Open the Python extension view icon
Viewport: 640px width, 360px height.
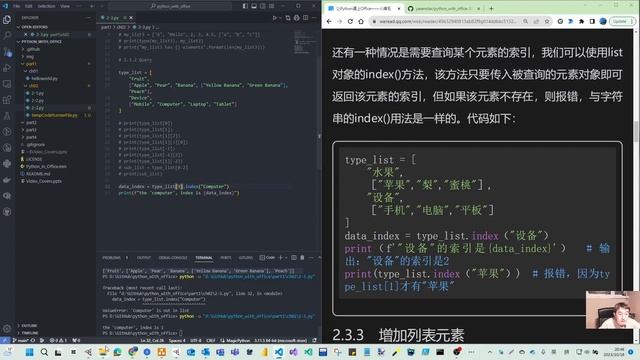coord(7,164)
